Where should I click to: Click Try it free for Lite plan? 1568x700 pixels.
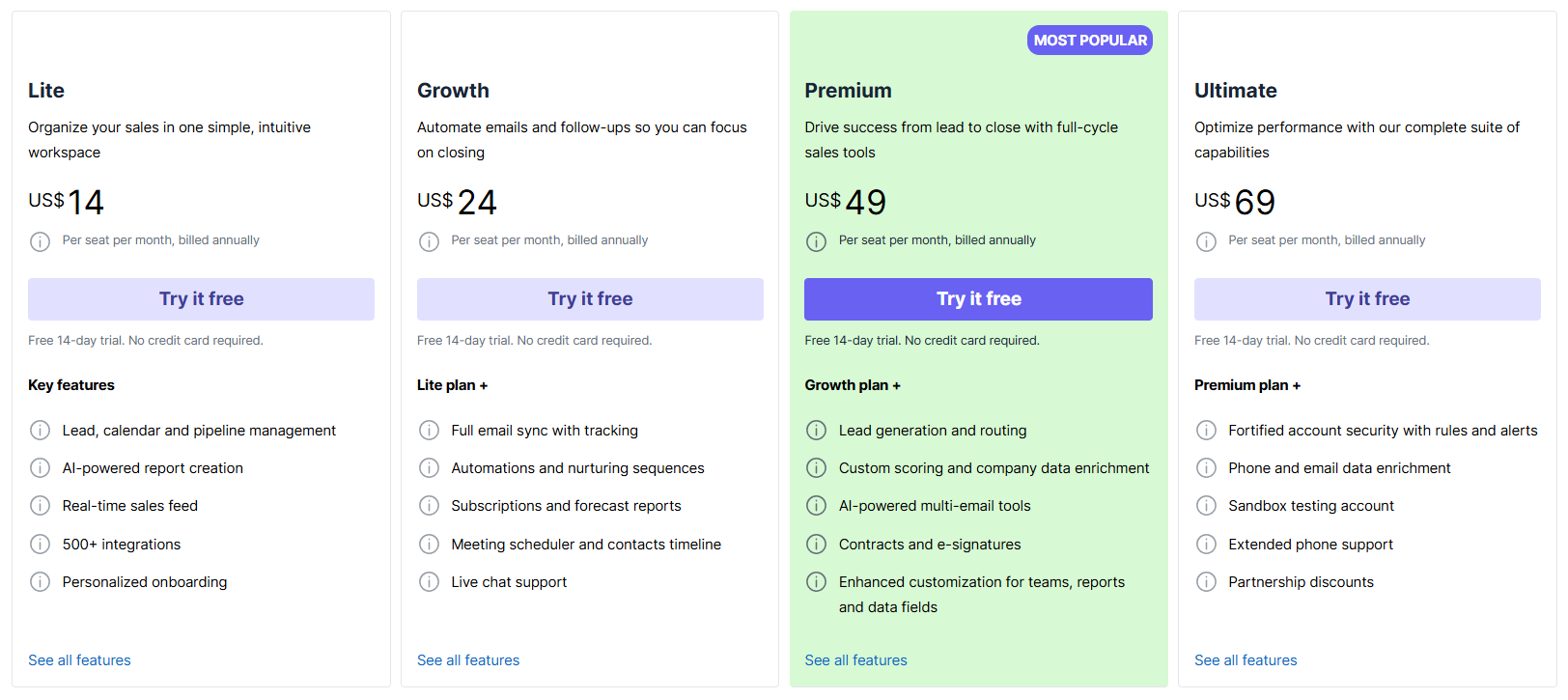(201, 299)
